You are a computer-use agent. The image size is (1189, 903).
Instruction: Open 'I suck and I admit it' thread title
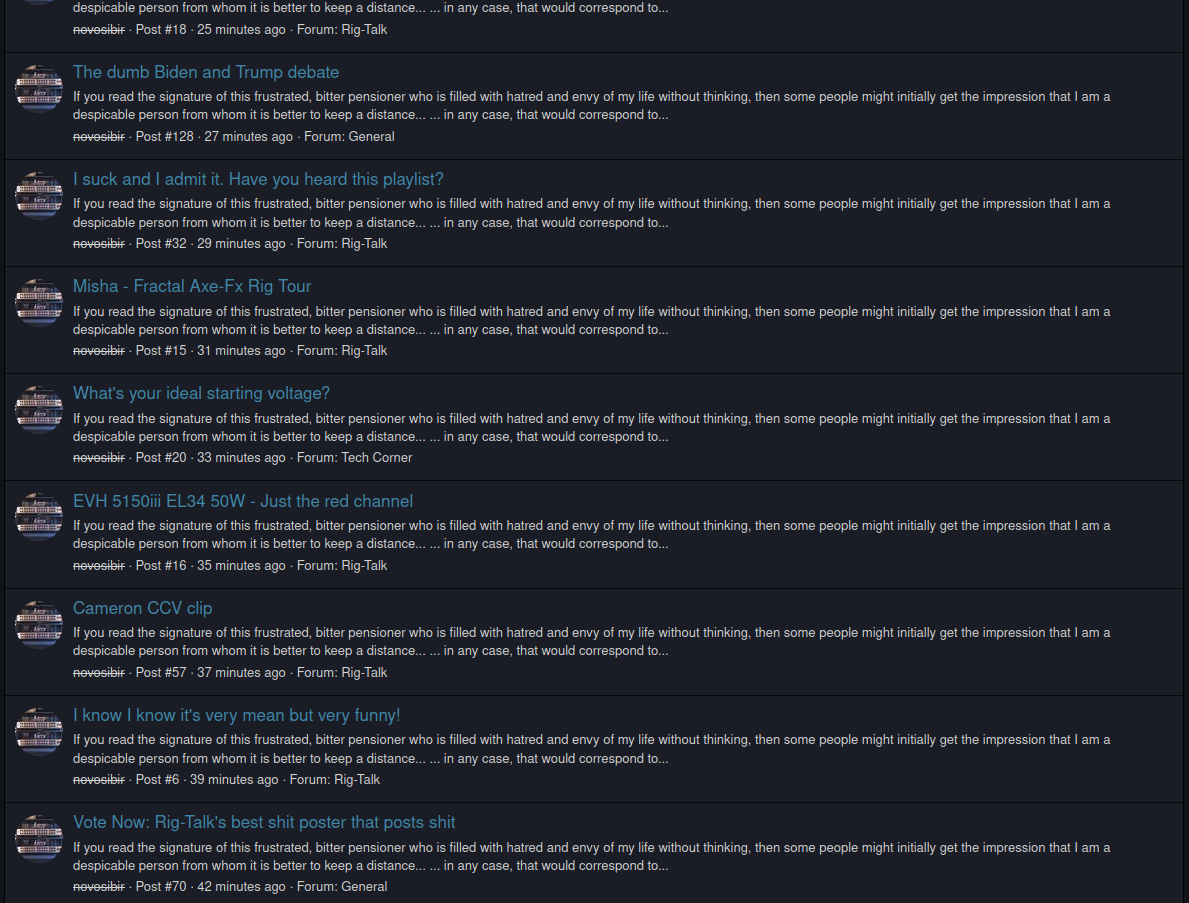click(x=258, y=179)
